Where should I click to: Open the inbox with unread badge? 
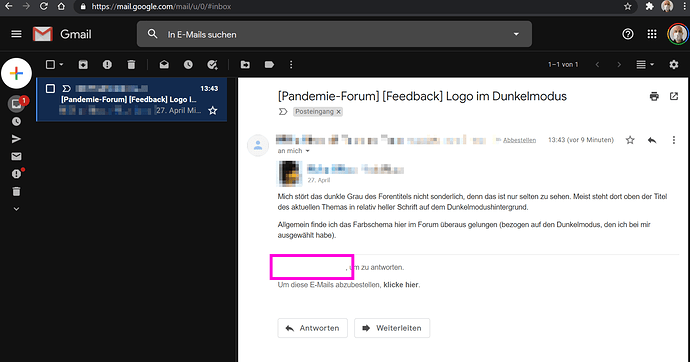pyautogui.click(x=17, y=103)
